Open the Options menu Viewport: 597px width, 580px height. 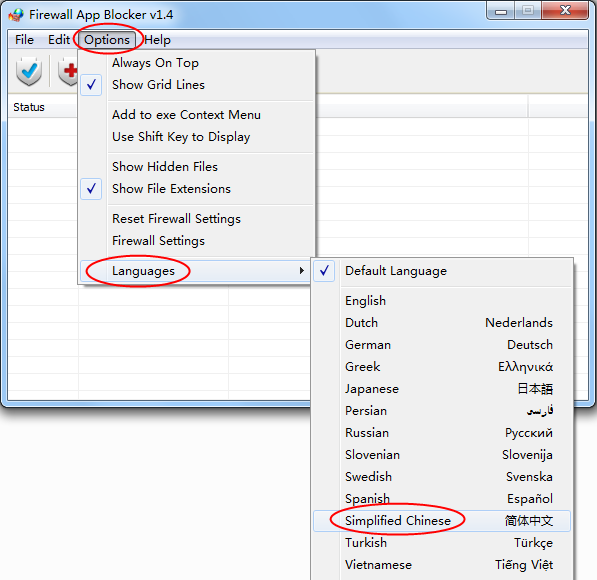107,40
